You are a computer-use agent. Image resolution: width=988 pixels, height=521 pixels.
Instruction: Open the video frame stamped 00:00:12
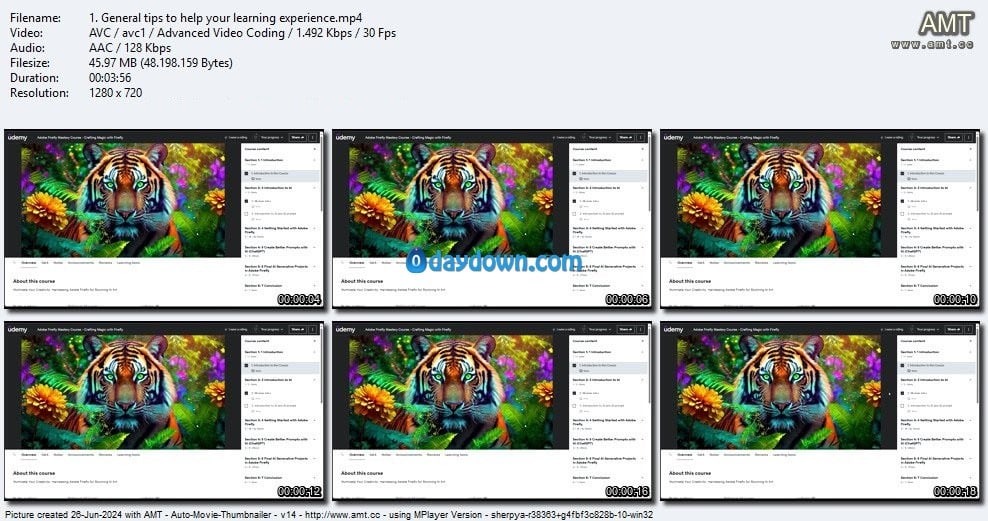pos(164,411)
